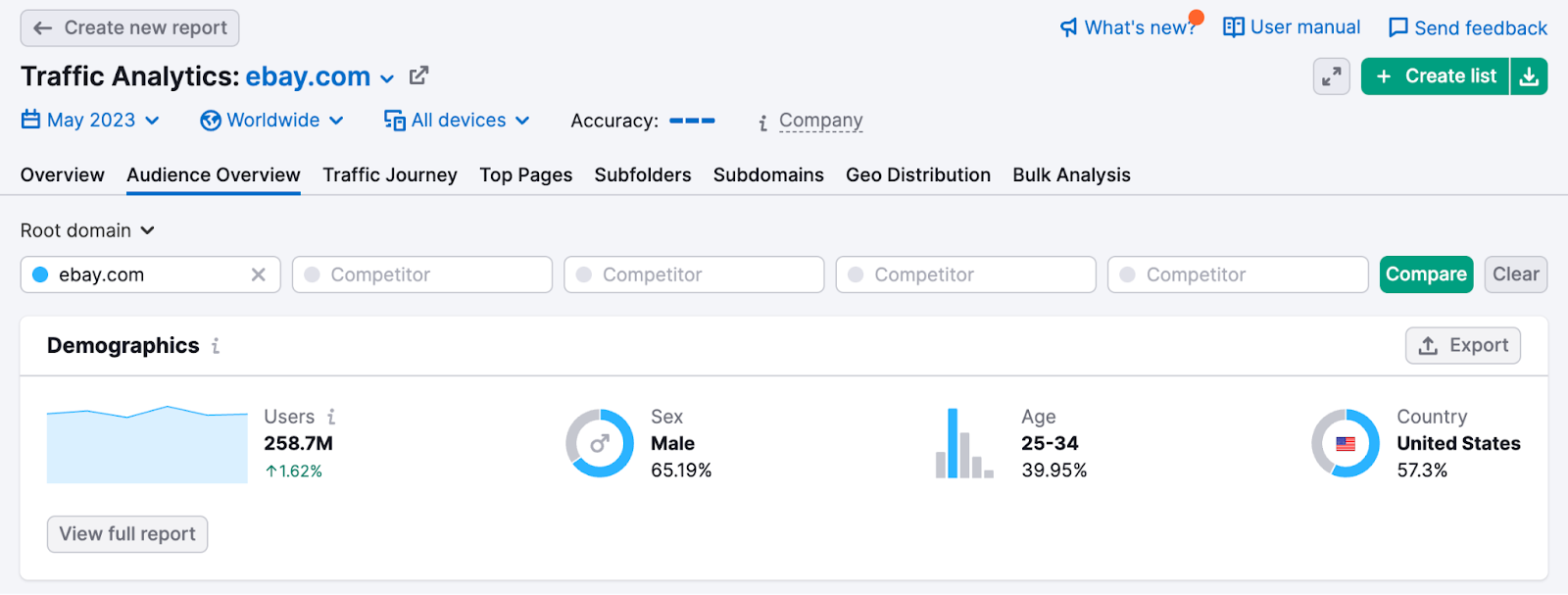This screenshot has height=595, width=1568.
Task: Open the Subfolders tab
Action: pyautogui.click(x=643, y=174)
